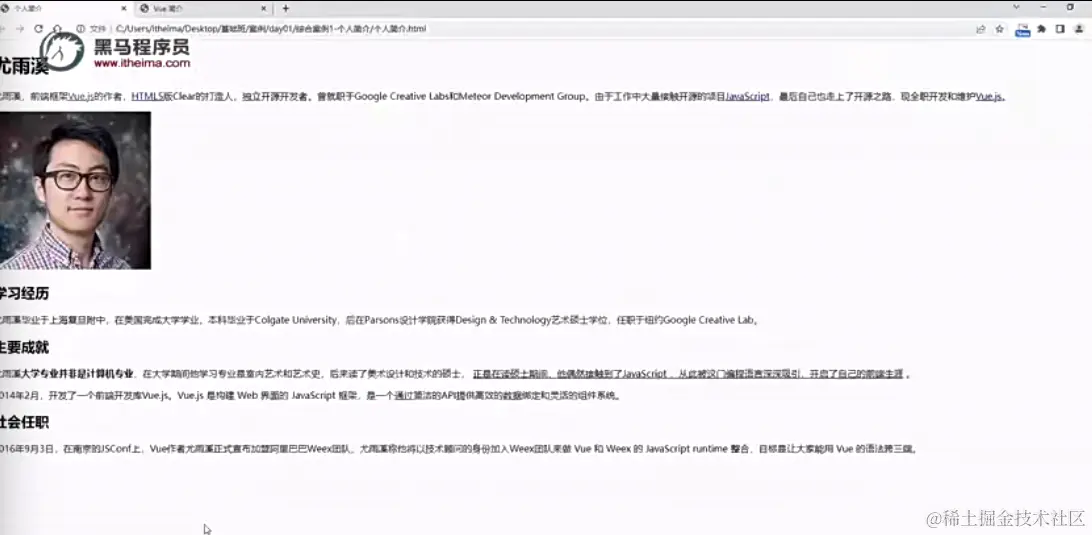The image size is (1092, 535).
Task: Click the bold text 大学专业并非是计算机专业
Action: [77, 374]
